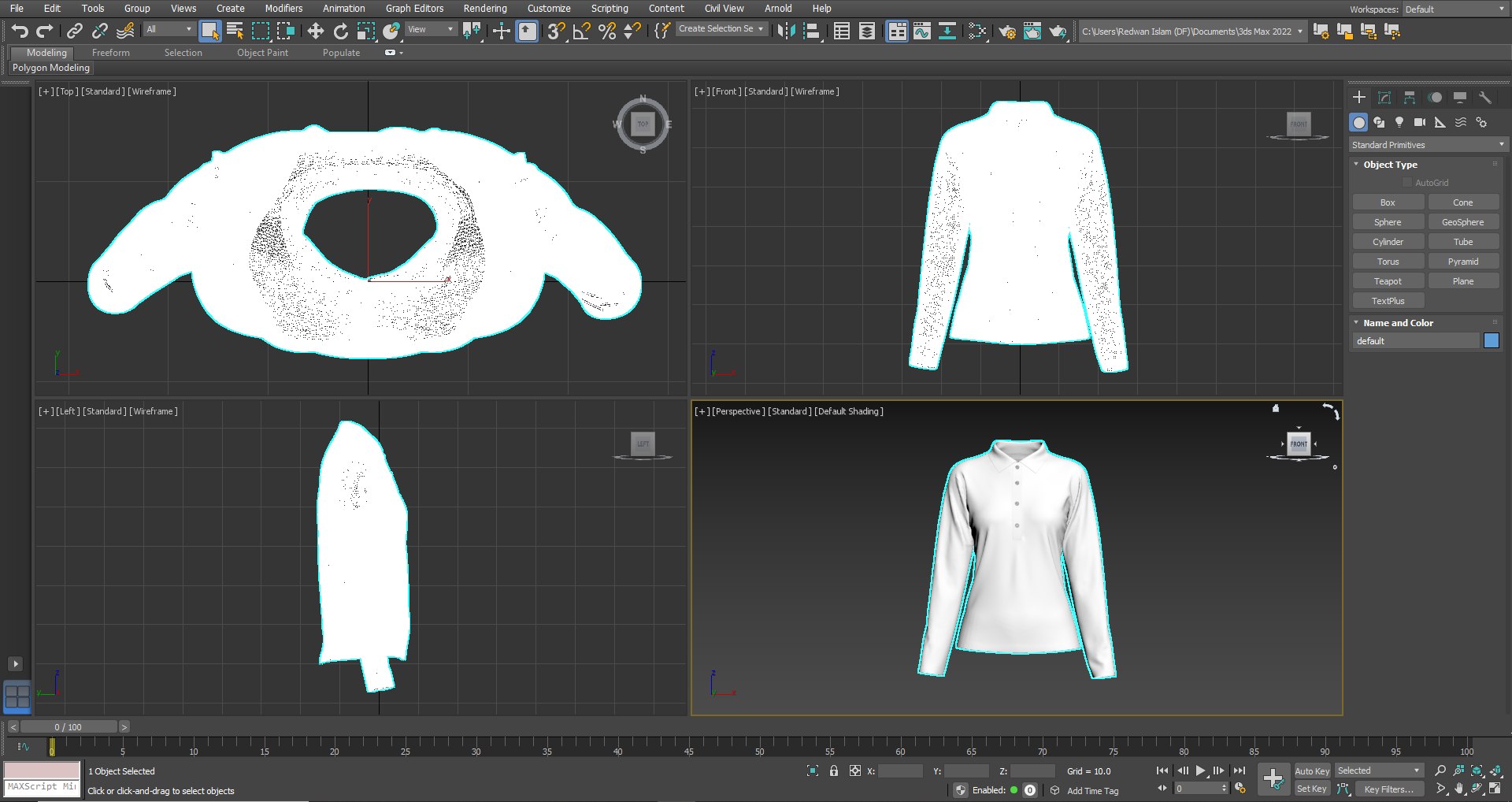Toggle the Angle Snap icon
Image resolution: width=1512 pixels, height=802 pixels.
point(582,31)
